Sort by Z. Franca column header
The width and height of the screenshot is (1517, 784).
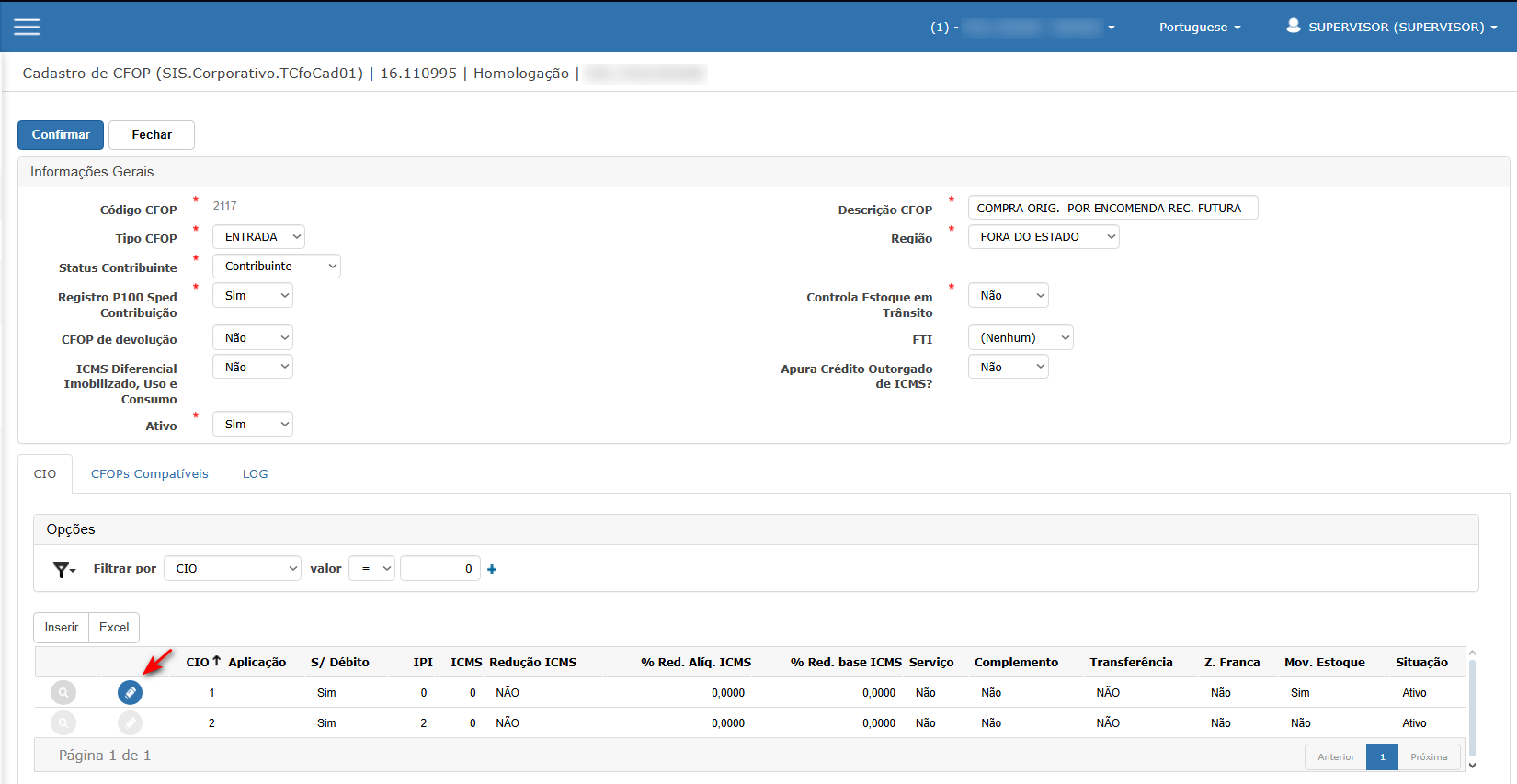(x=1233, y=662)
